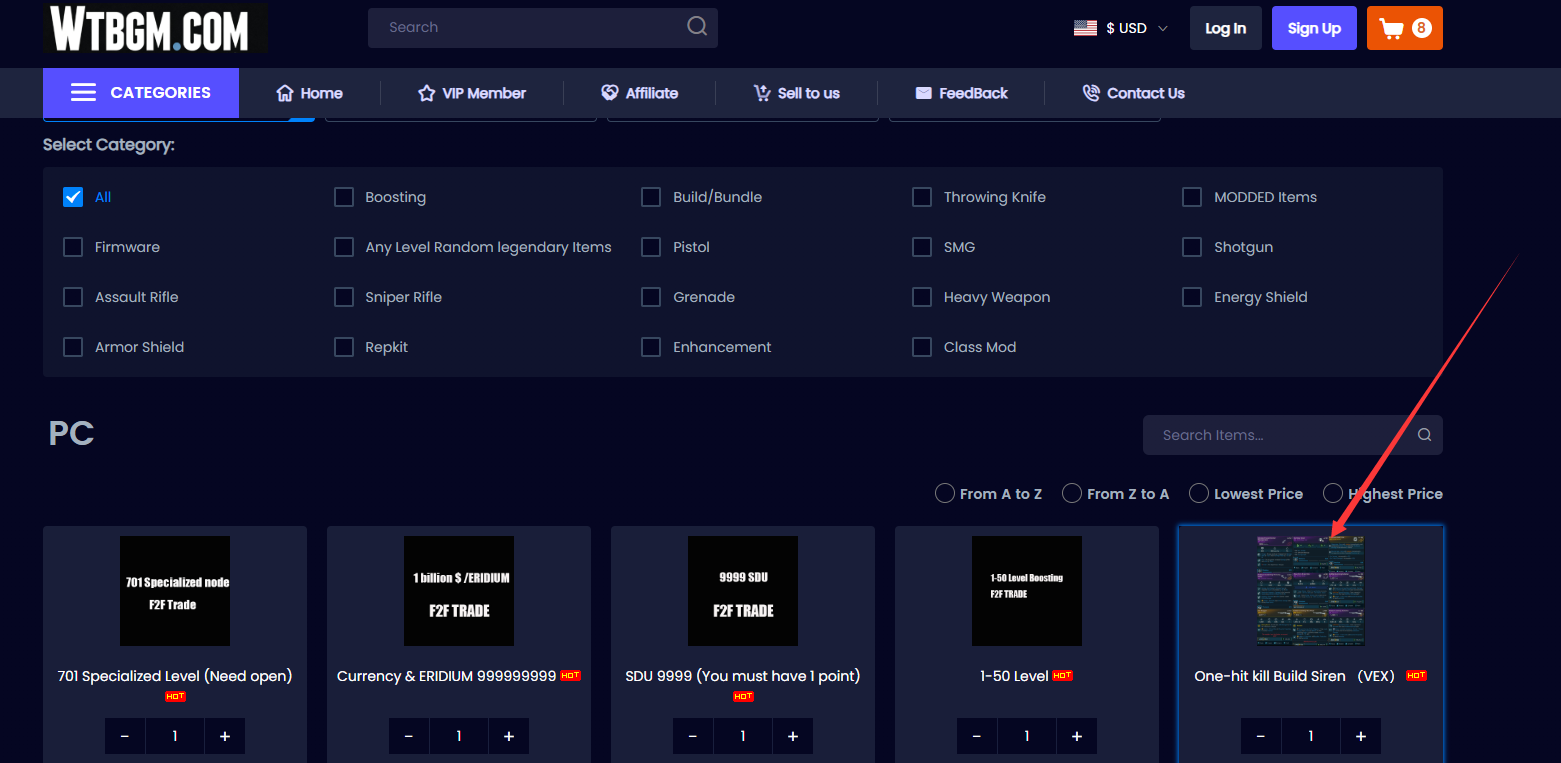1561x763 pixels.
Task: Open the Sell to us page
Action: [797, 93]
